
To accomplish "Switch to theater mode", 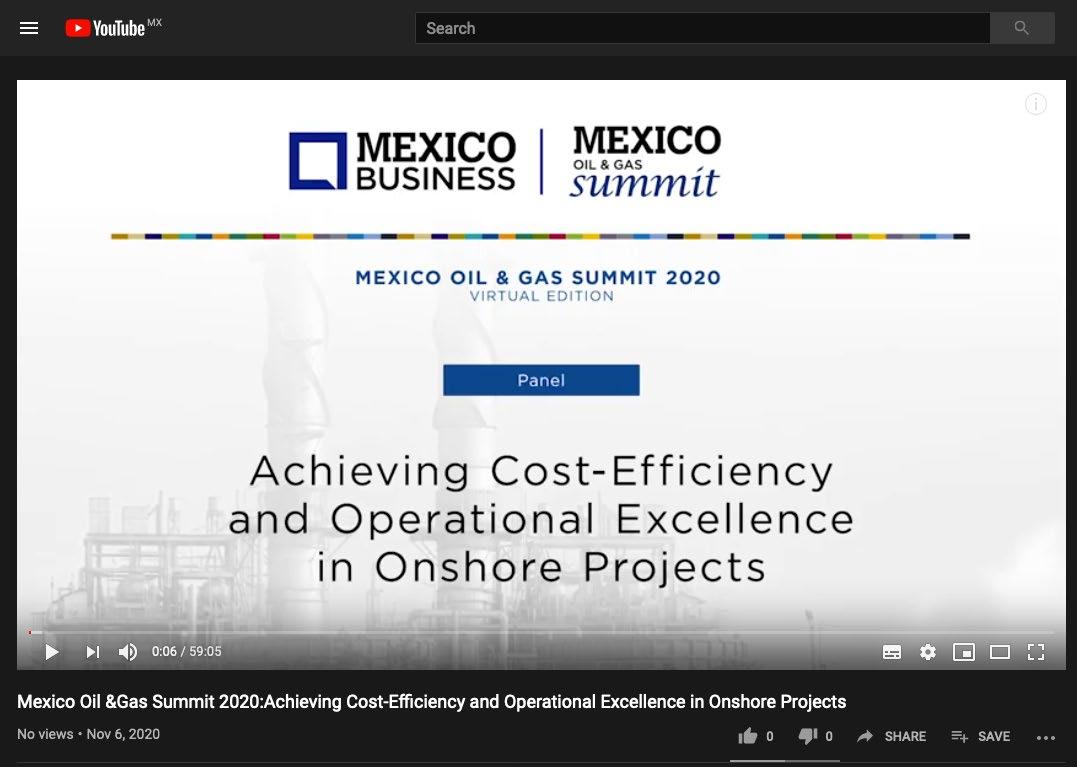I will (1000, 652).
